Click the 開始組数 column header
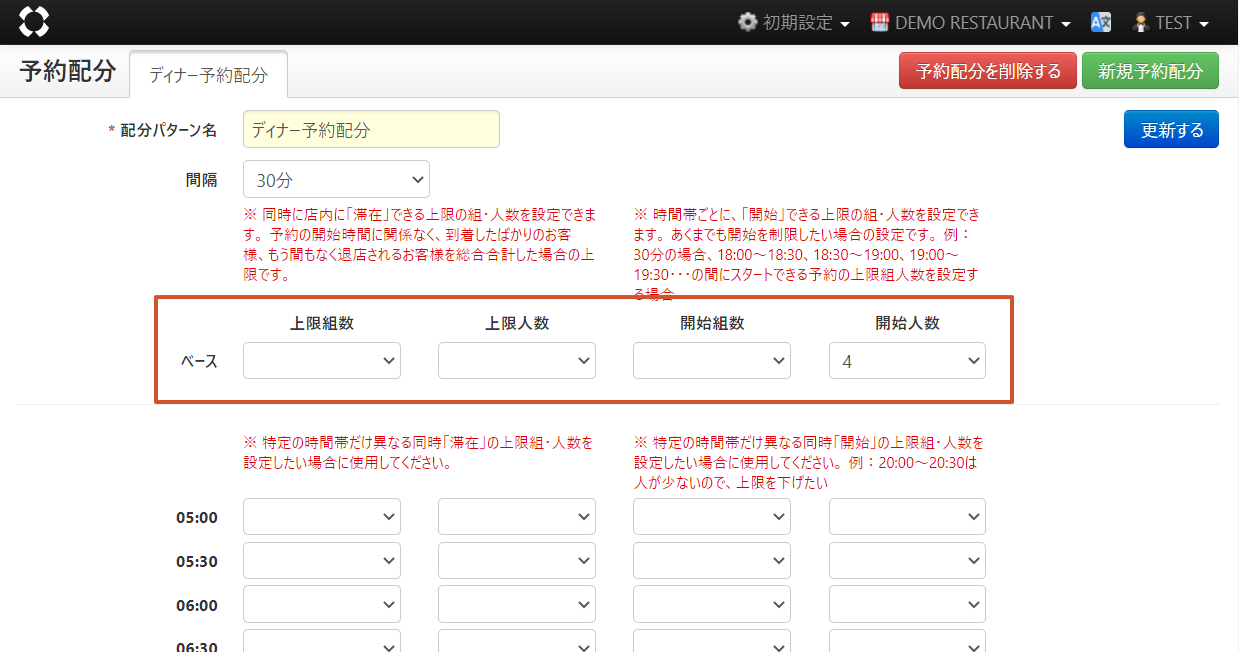Image resolution: width=1239 pixels, height=652 pixels. 712,323
